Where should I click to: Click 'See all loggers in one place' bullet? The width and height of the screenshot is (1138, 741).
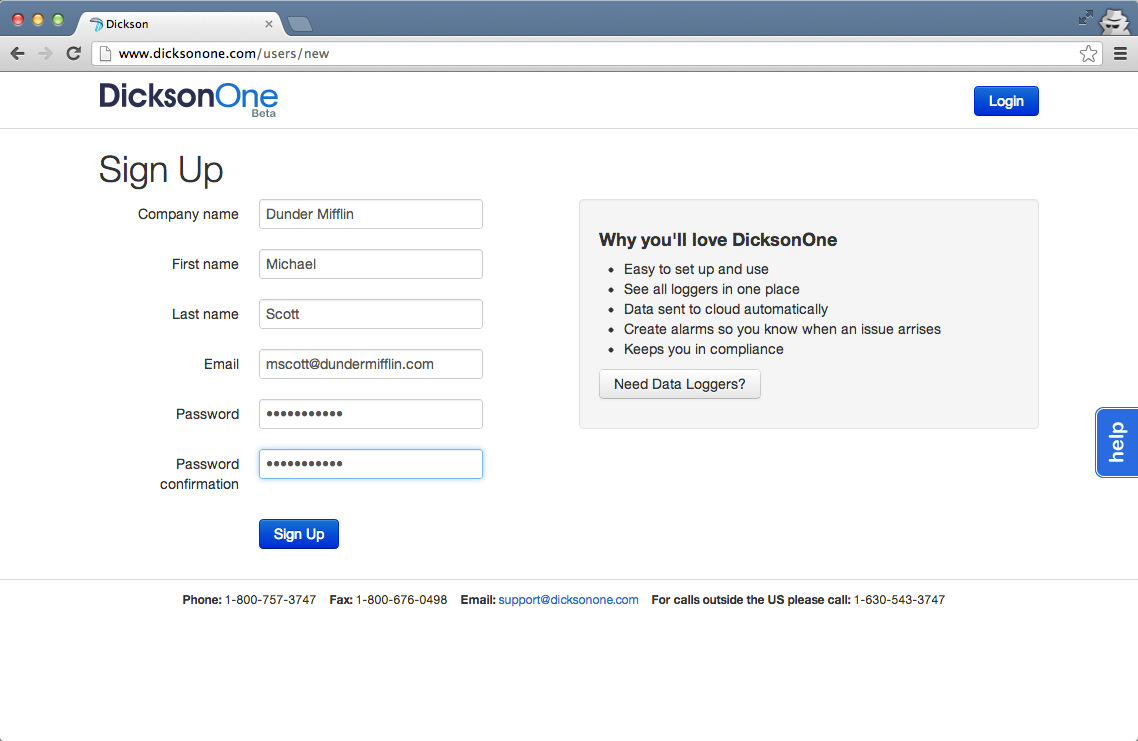tap(711, 289)
